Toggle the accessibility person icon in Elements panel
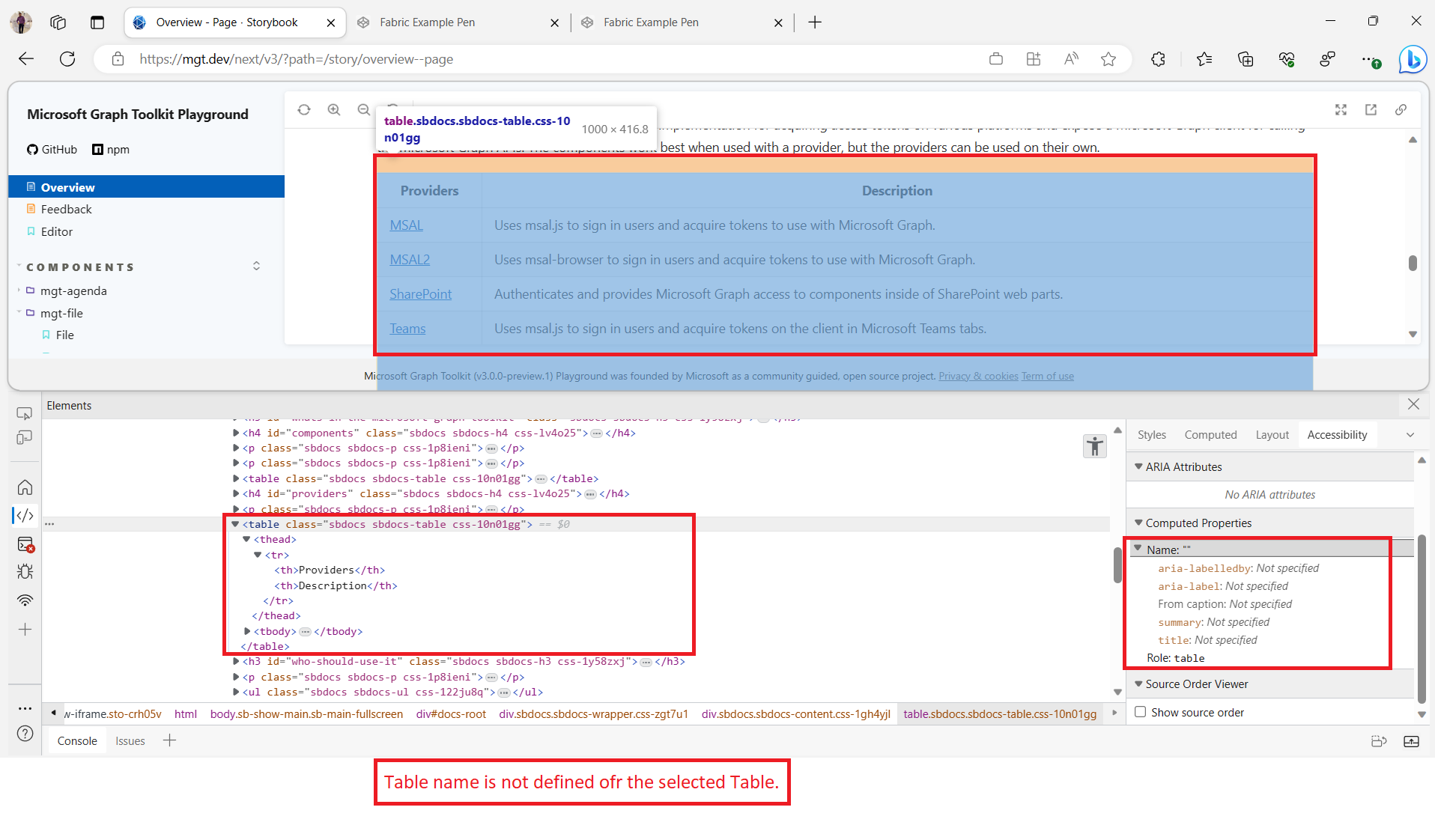1435x840 pixels. tap(1094, 445)
